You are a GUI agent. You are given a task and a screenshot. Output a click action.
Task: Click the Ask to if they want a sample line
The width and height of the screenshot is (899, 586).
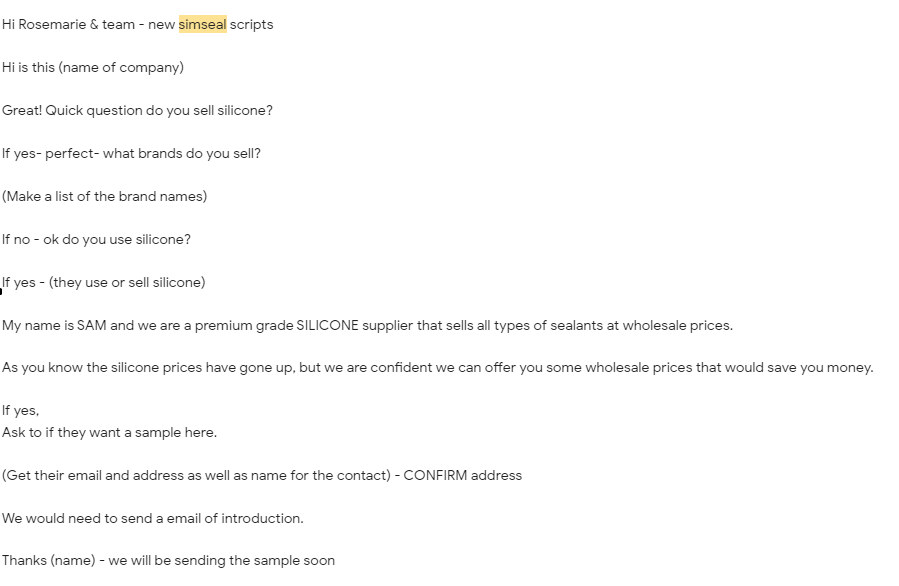click(110, 432)
